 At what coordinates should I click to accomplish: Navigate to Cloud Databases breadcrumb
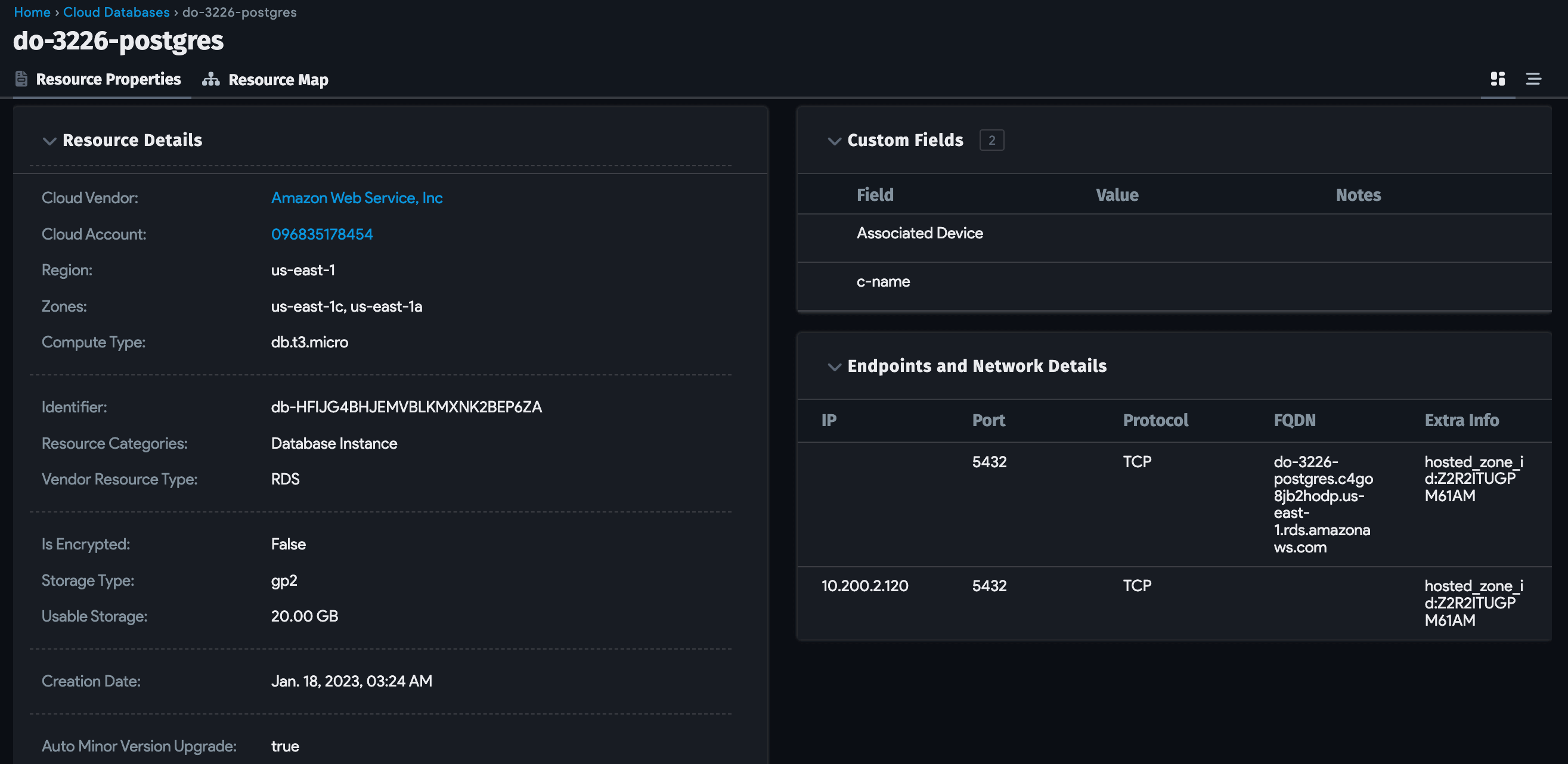click(x=116, y=12)
